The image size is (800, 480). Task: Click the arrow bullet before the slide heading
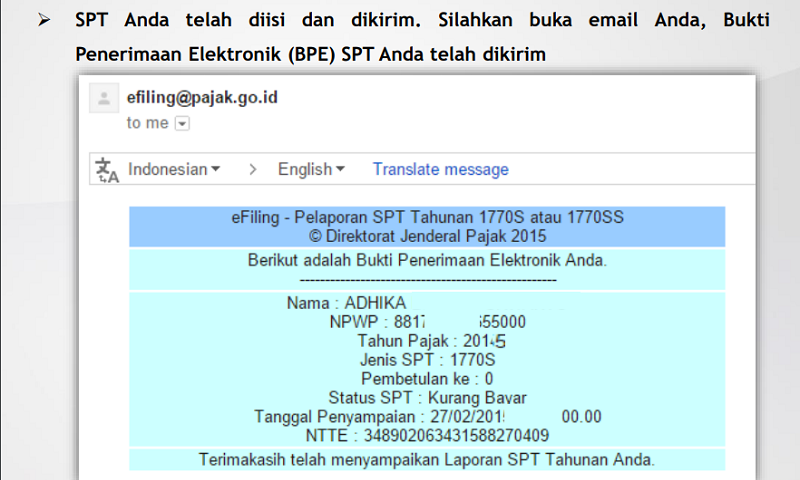[x=44, y=21]
